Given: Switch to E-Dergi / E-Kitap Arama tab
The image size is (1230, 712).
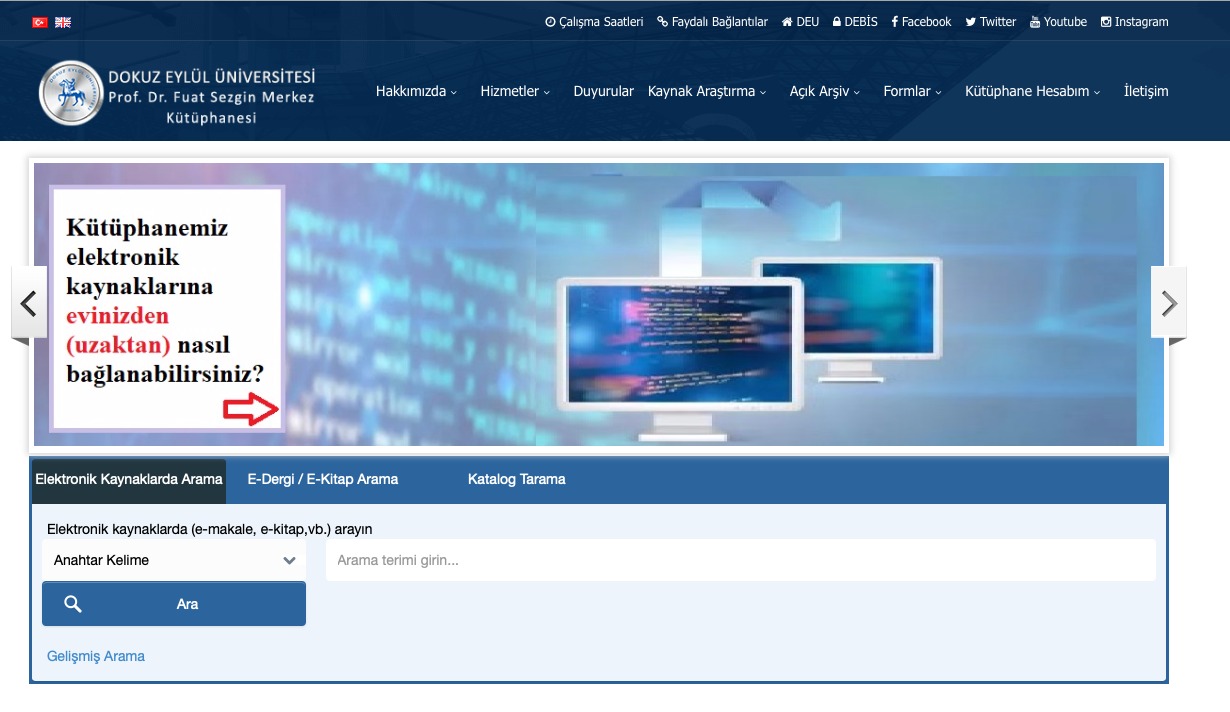Looking at the screenshot, I should tap(323, 479).
